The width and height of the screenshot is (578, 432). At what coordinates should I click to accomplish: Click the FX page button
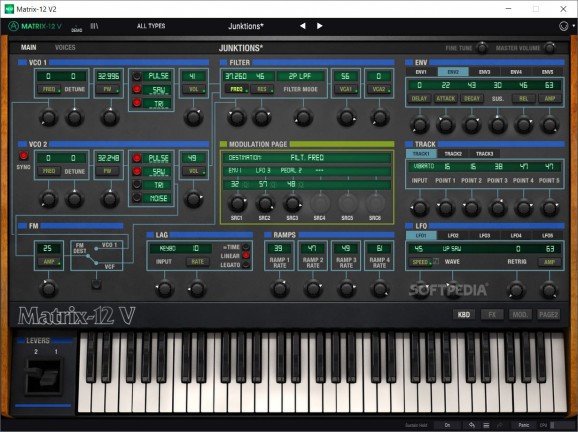pyautogui.click(x=492, y=314)
